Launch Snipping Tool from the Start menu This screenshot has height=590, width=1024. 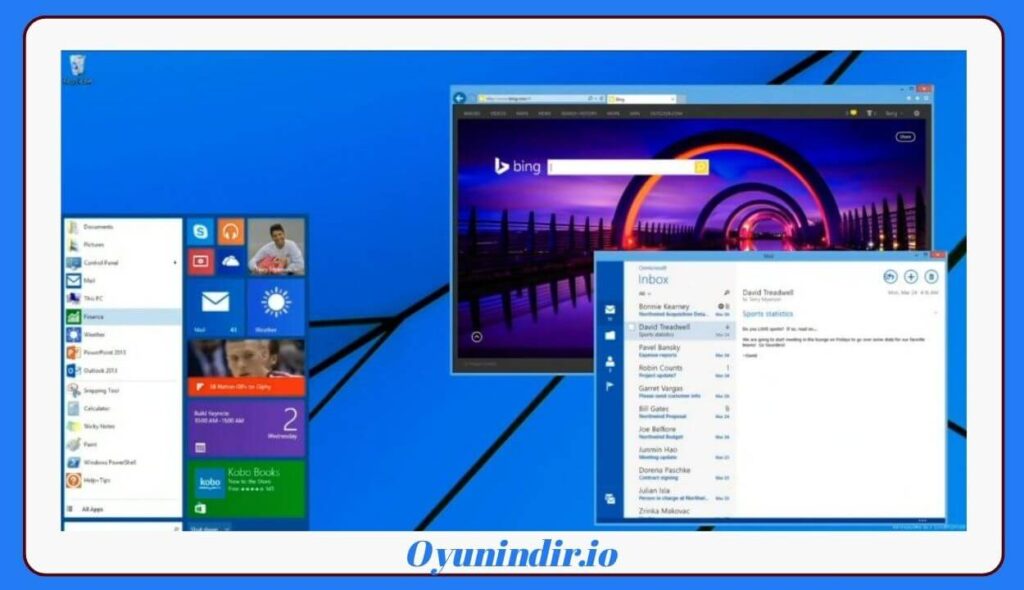(123, 391)
